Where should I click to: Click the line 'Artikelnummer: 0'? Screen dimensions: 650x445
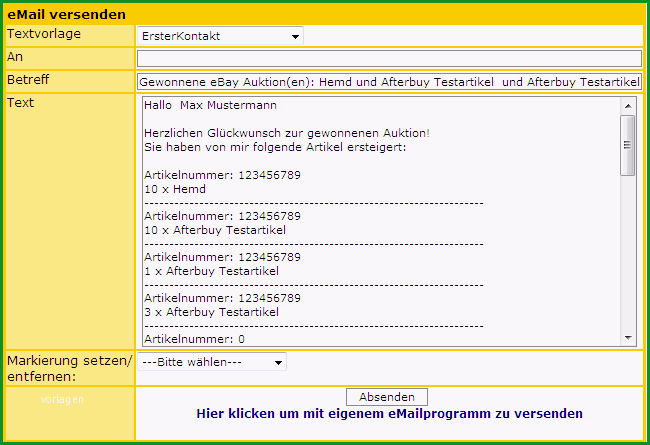194,339
